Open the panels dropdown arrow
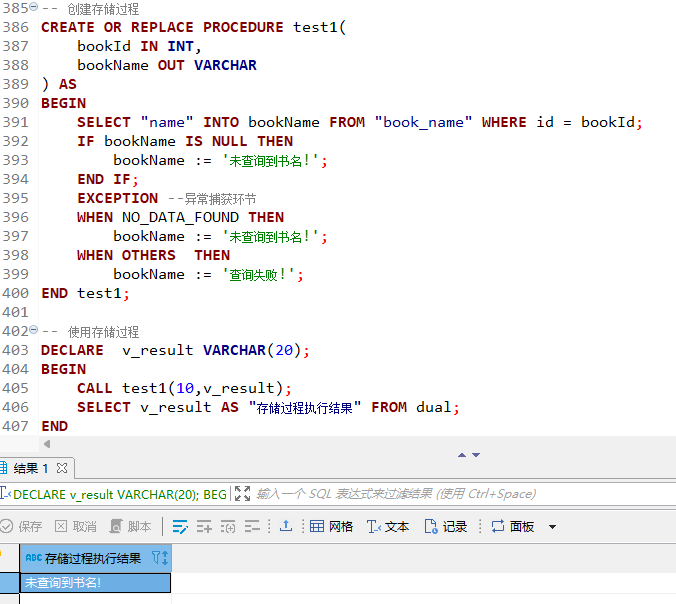This screenshot has width=676, height=604. coord(552,527)
